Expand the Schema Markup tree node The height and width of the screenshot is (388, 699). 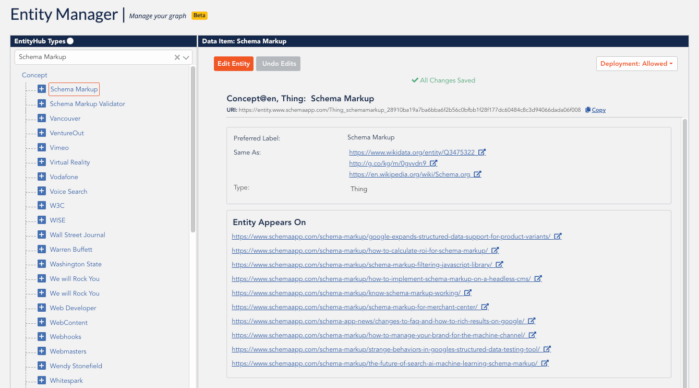41,89
